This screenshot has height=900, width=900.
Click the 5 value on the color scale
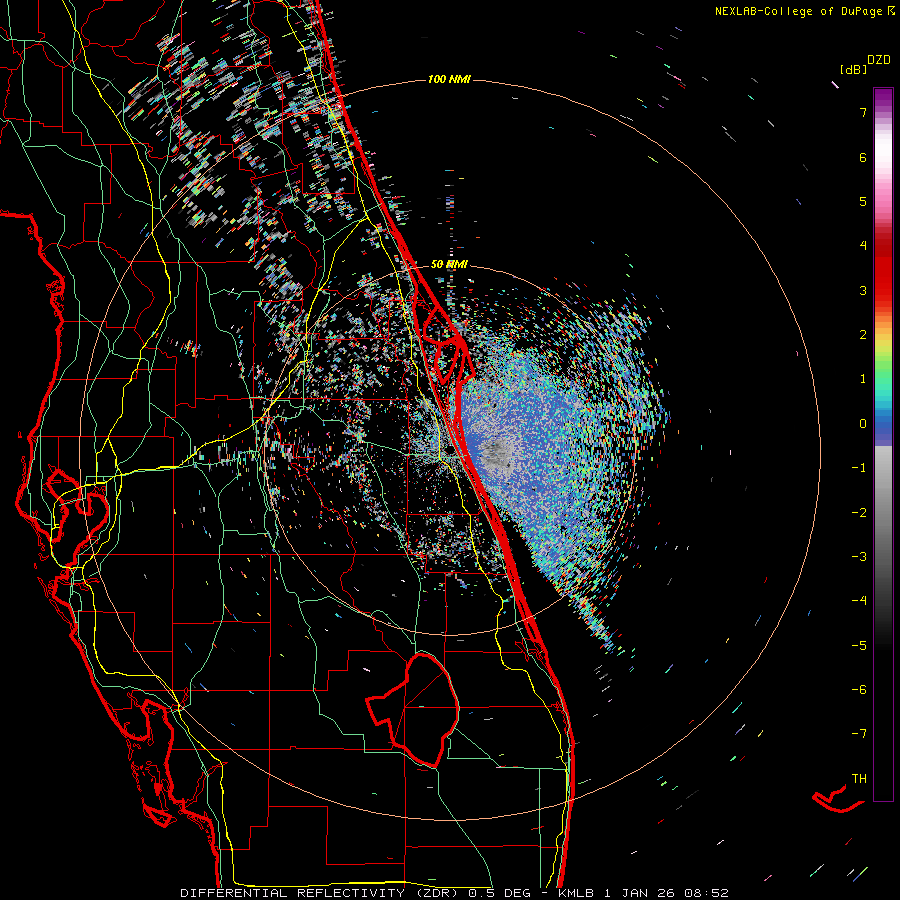pyautogui.click(x=863, y=201)
